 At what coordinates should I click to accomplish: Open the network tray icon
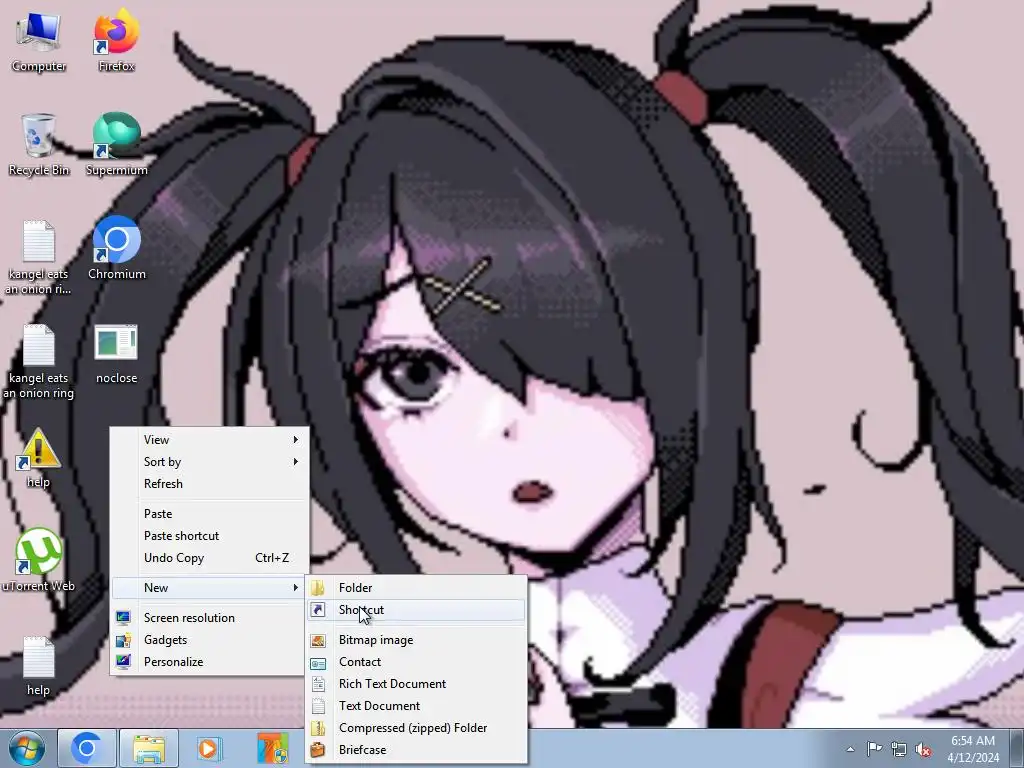coord(899,749)
